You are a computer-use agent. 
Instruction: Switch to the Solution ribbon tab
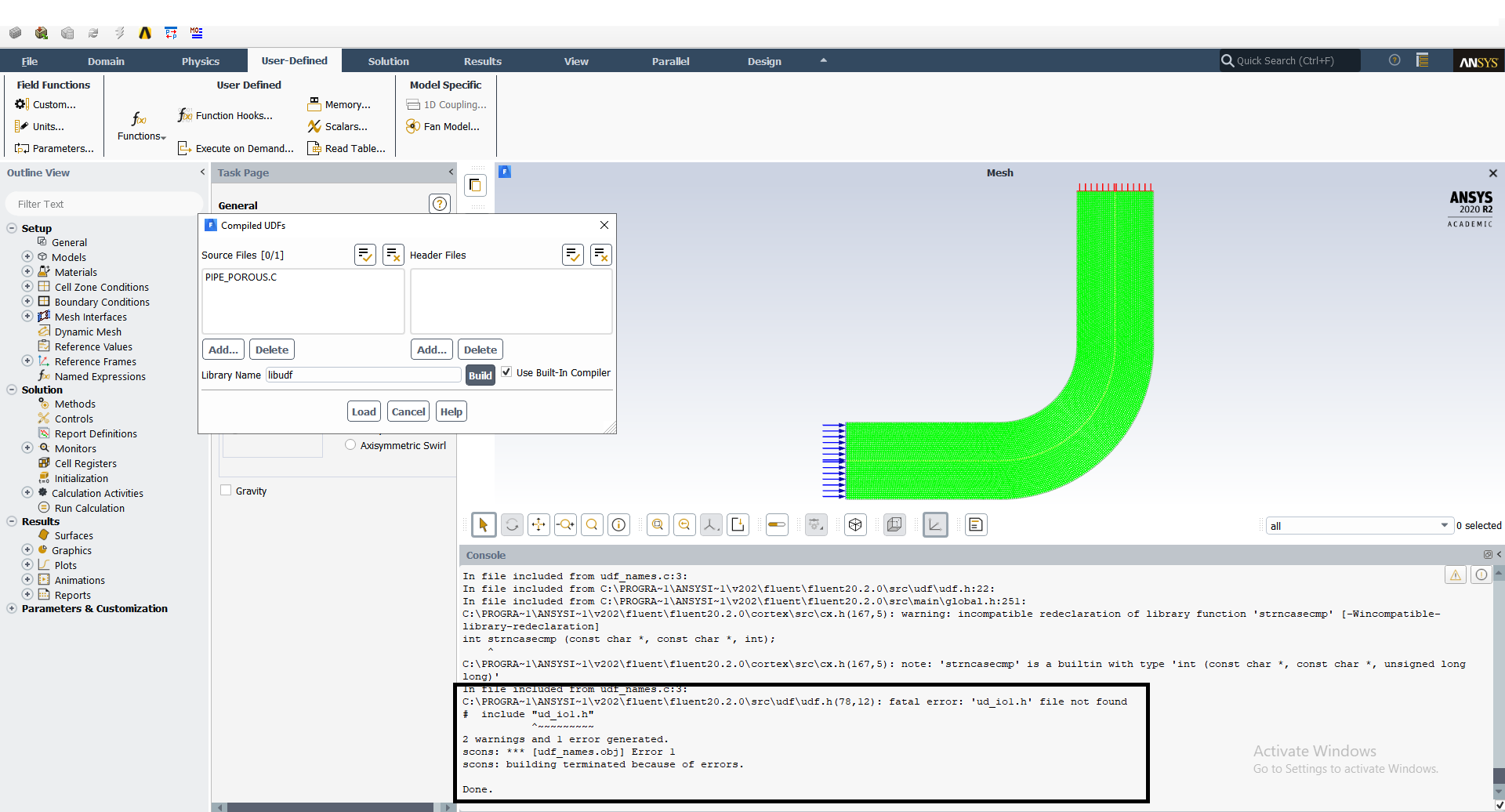pos(389,61)
